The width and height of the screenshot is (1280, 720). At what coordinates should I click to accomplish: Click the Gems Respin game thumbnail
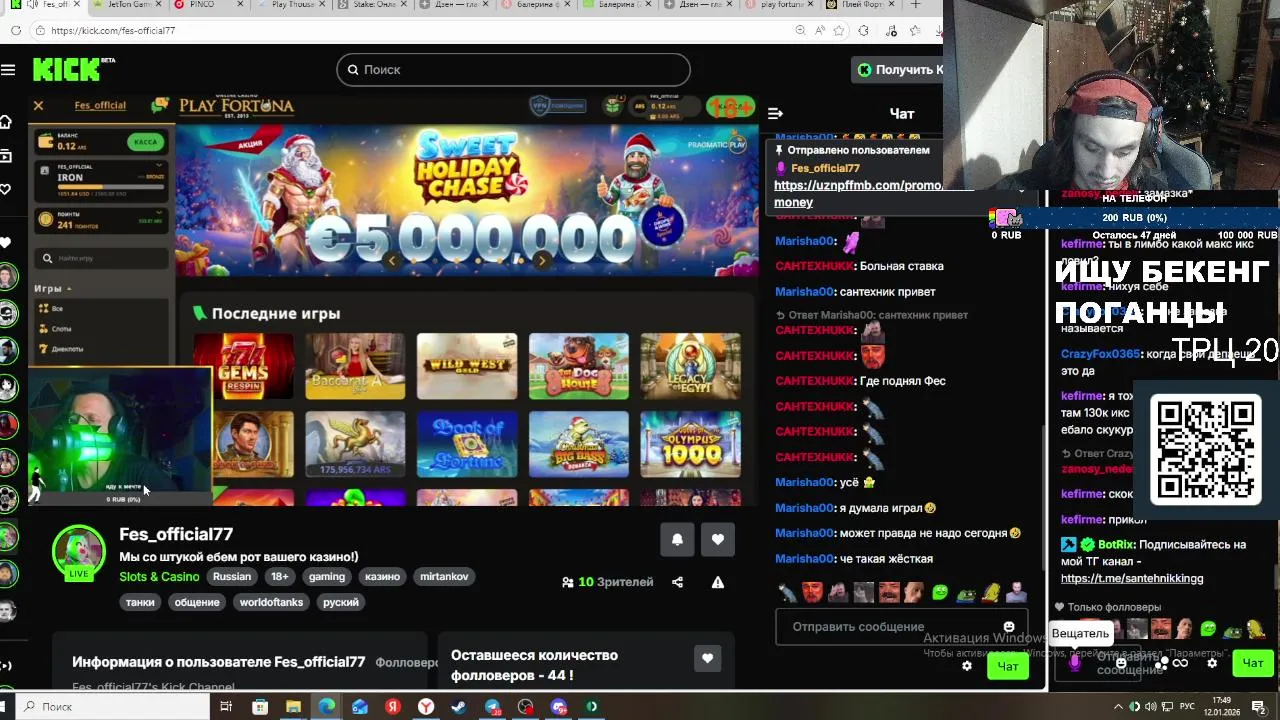pyautogui.click(x=243, y=366)
